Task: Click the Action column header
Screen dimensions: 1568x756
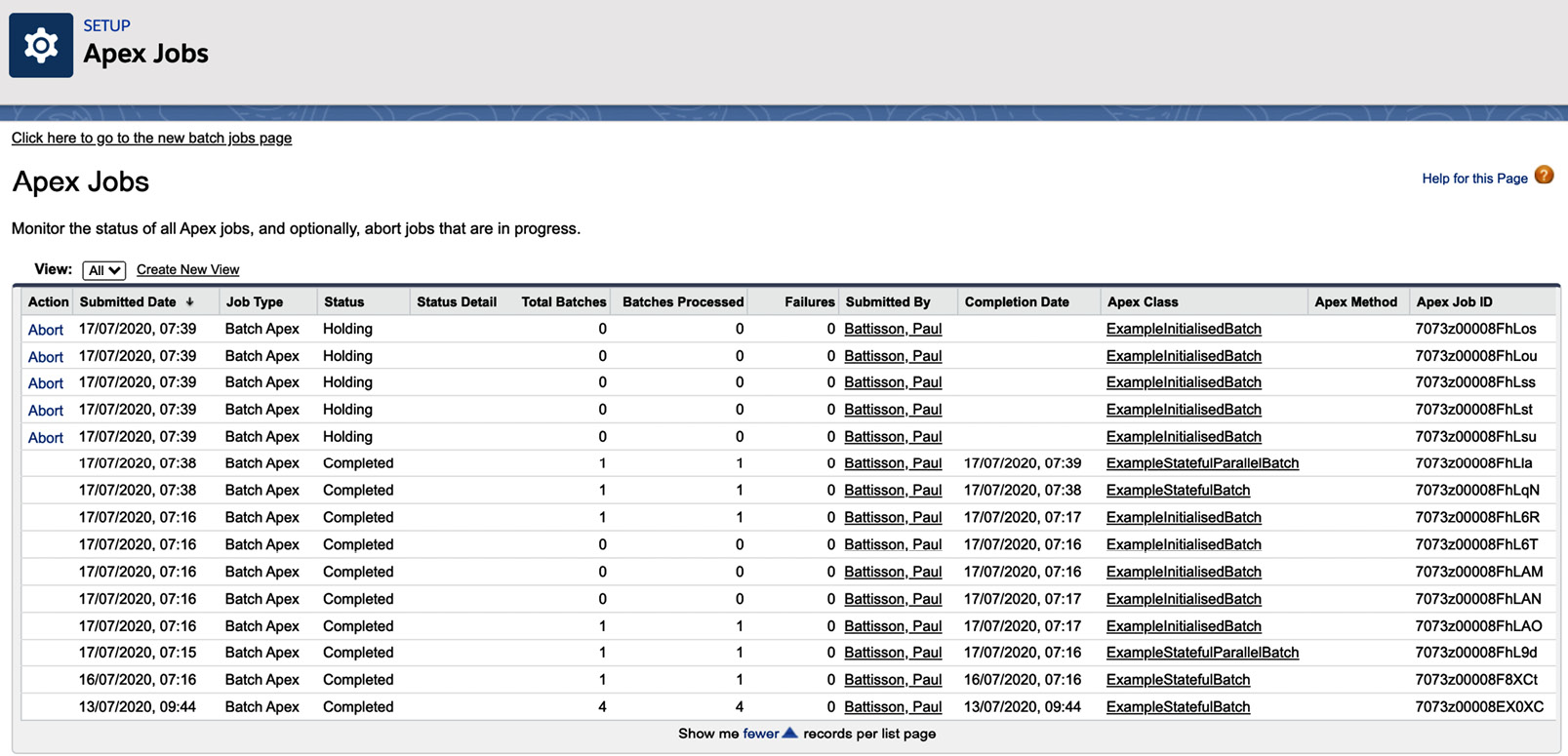Action: (48, 302)
